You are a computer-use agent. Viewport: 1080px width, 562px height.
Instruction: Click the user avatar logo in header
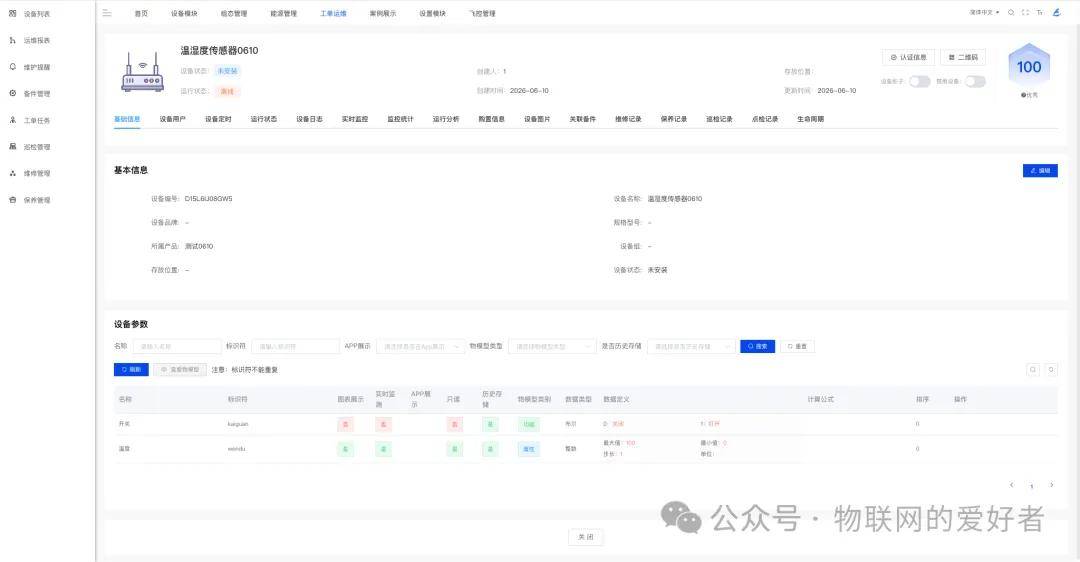point(1057,12)
